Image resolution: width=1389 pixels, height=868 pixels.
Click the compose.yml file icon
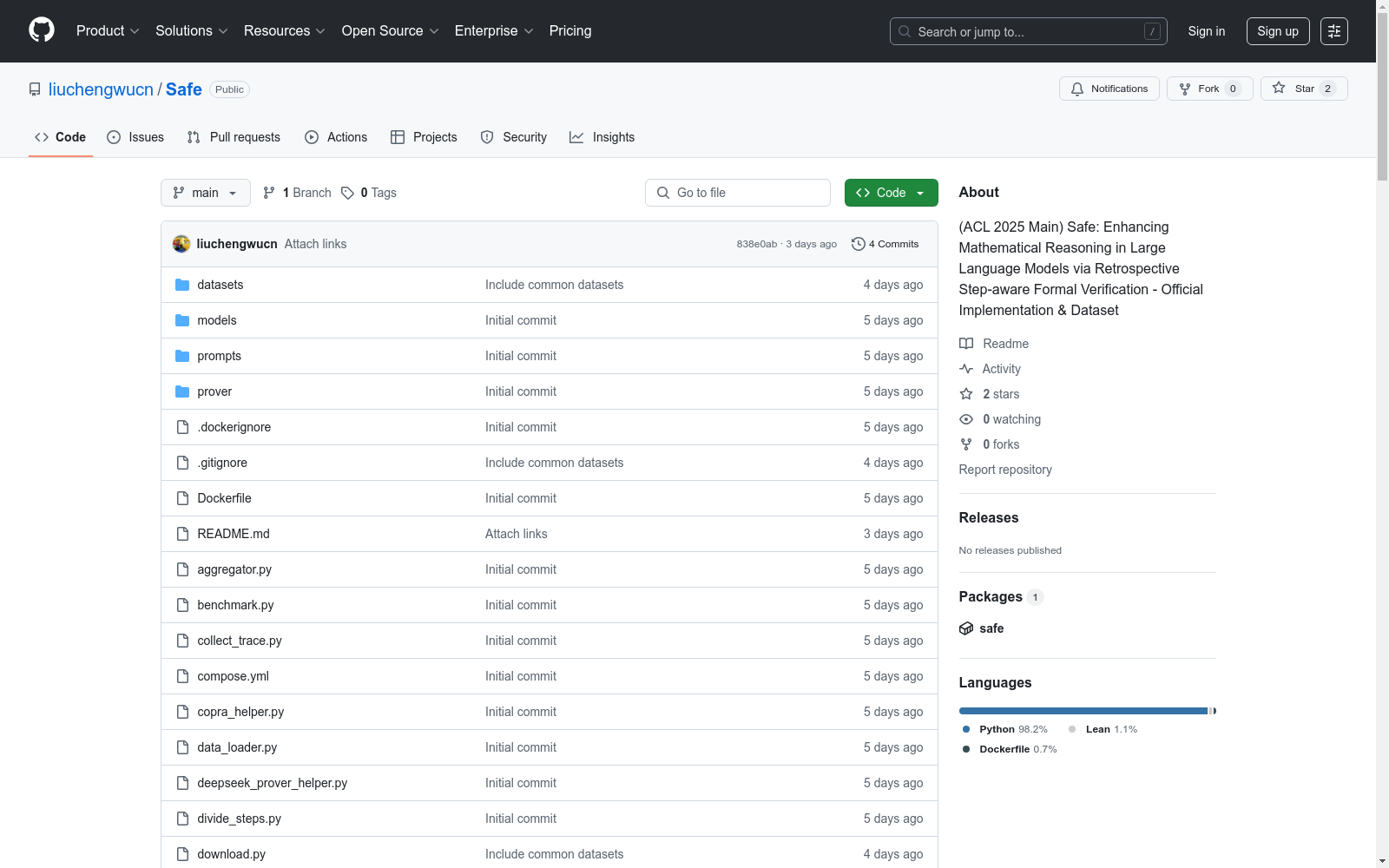pyautogui.click(x=182, y=676)
